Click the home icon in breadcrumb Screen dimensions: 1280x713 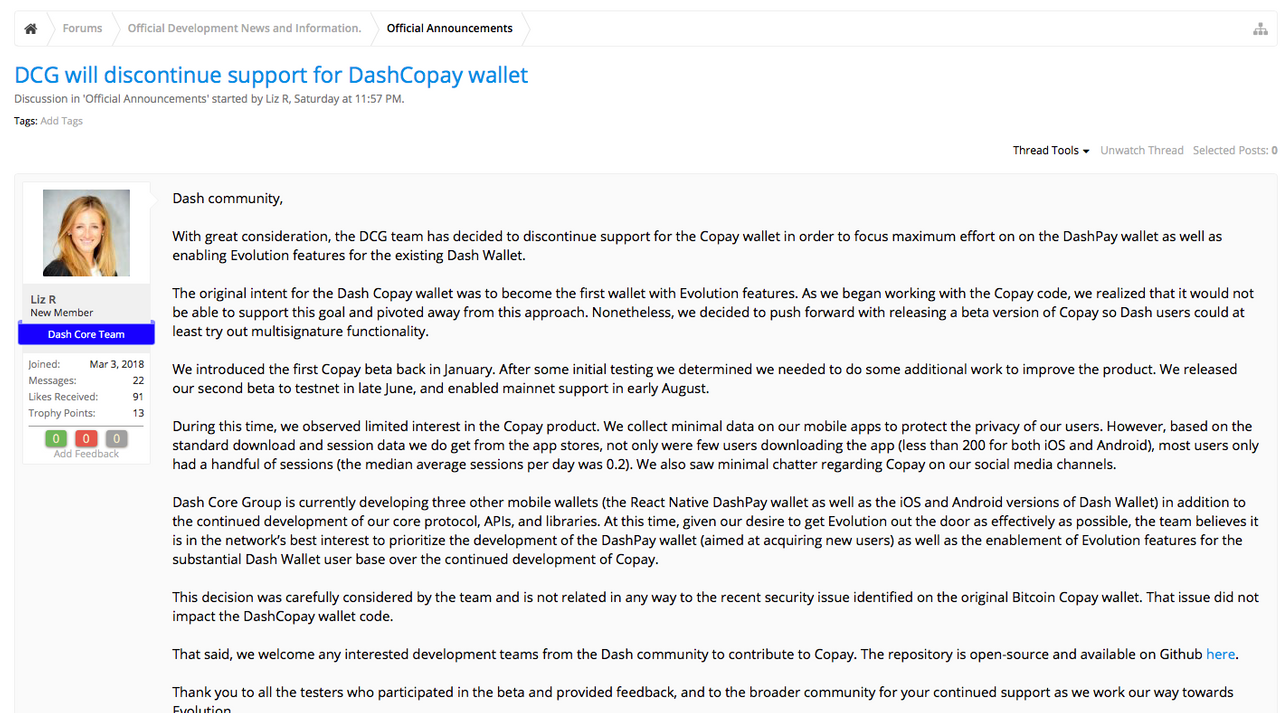click(x=31, y=29)
